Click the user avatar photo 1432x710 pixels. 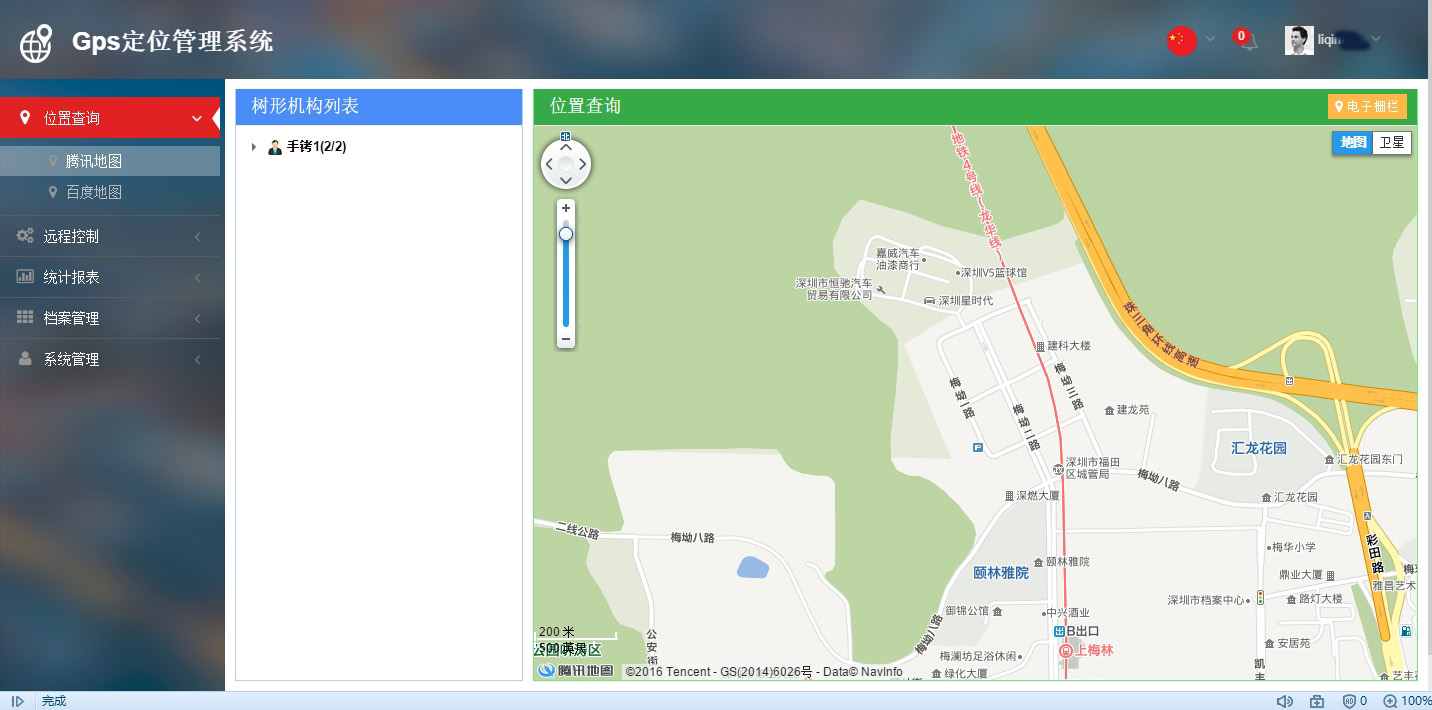(1299, 40)
